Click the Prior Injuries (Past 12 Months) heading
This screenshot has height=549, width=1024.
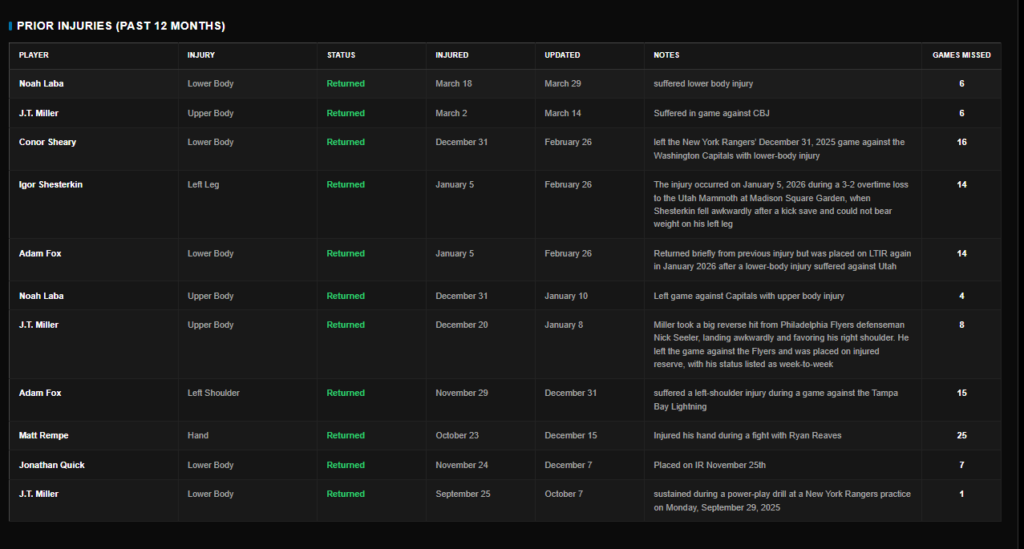pyautogui.click(x=121, y=26)
